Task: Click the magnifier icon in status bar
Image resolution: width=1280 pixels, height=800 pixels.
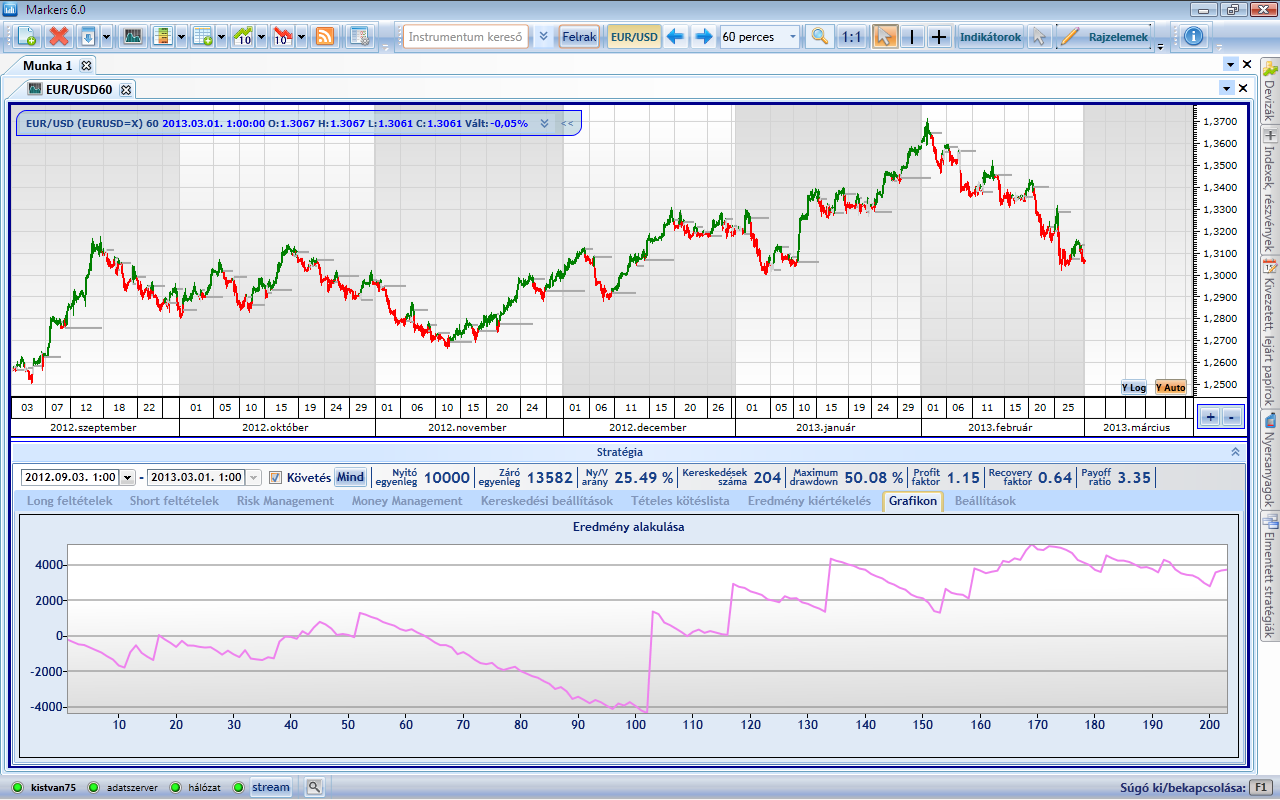Action: (315, 787)
